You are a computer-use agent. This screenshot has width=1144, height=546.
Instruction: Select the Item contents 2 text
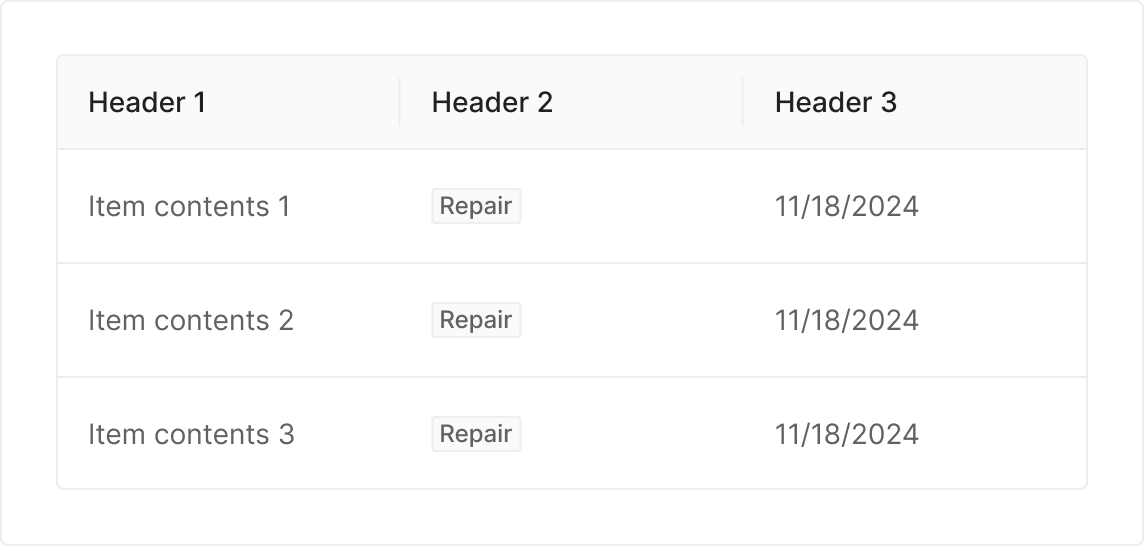(191, 321)
